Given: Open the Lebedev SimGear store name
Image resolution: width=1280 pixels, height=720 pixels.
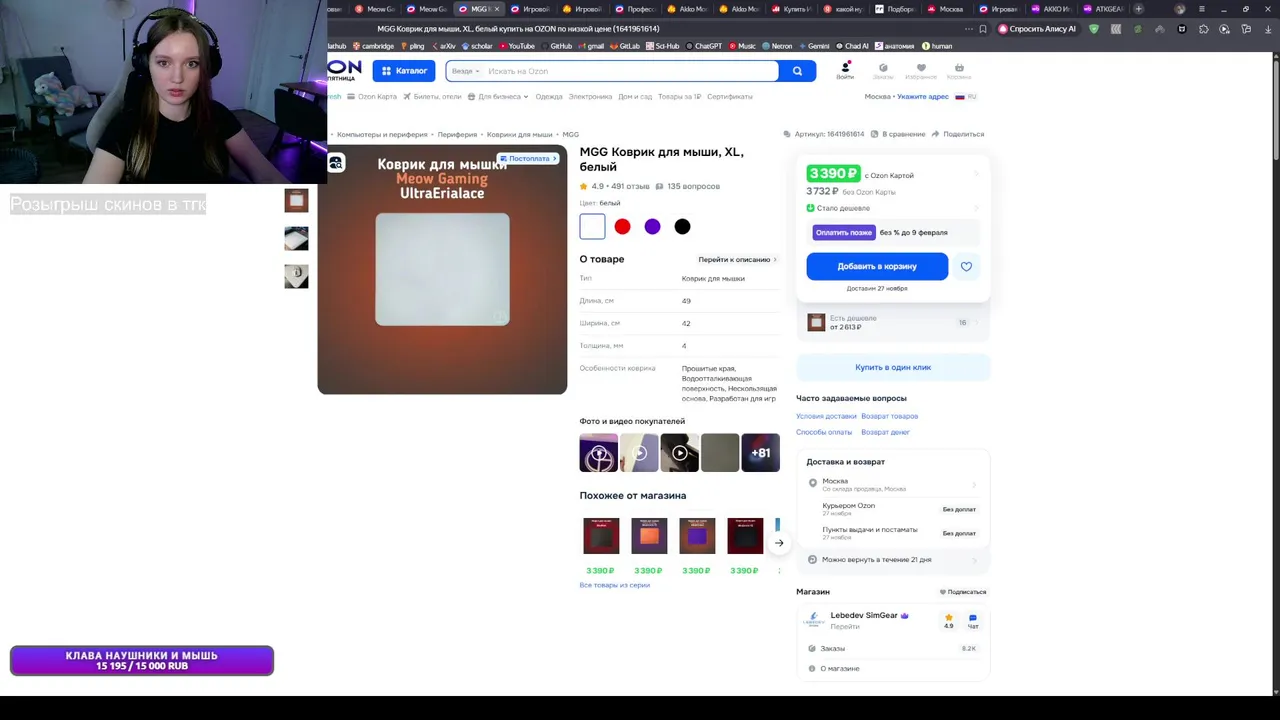Looking at the screenshot, I should pos(864,615).
